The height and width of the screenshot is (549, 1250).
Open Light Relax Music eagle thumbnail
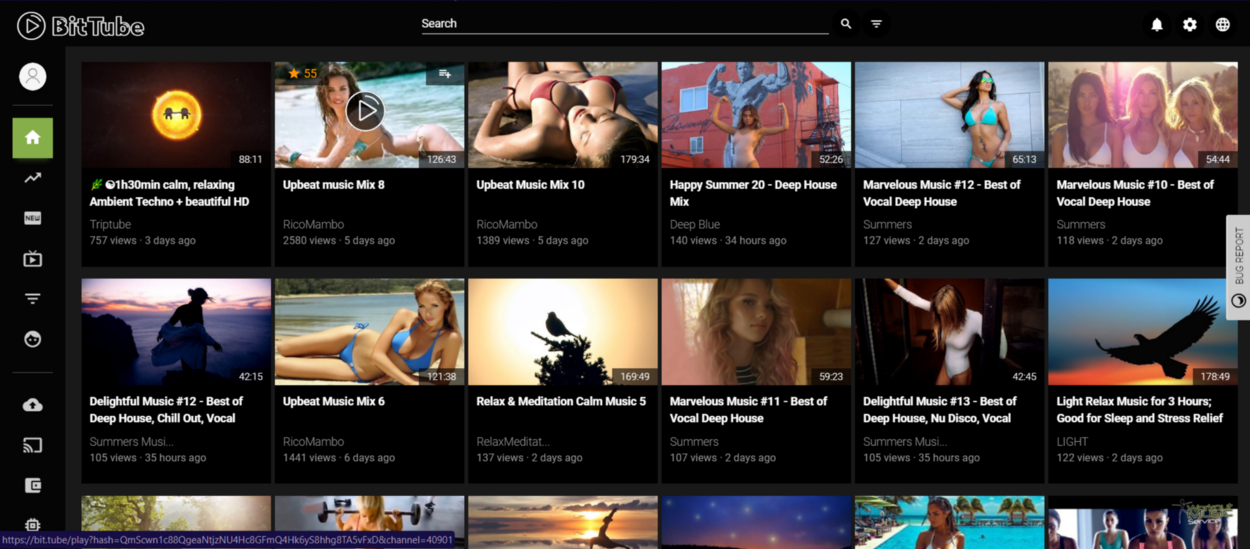coord(1143,332)
